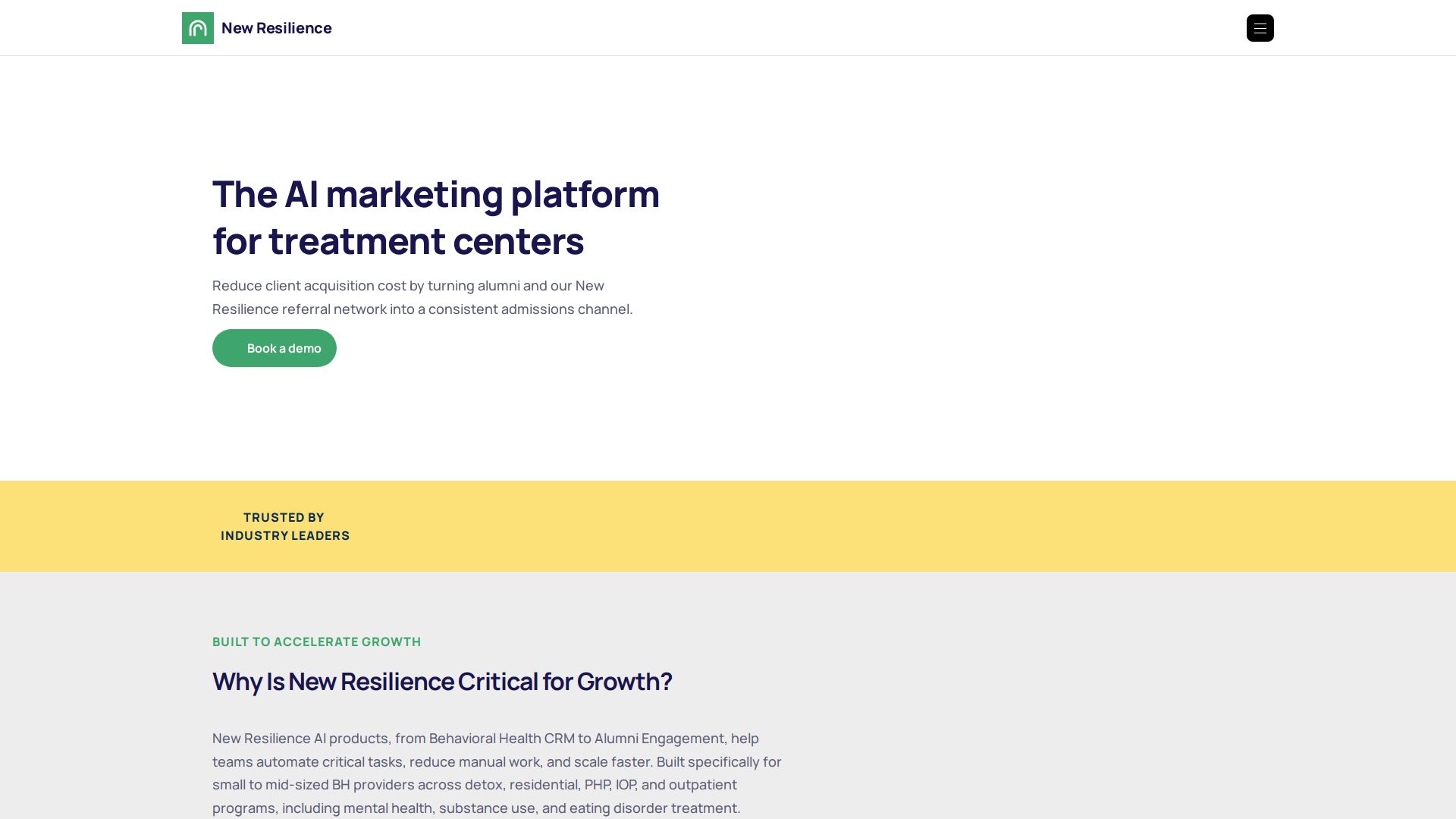Click 'Why Is New Resilience Critical for Growth?' heading
Screen dimensions: 1456x819
coord(441,681)
